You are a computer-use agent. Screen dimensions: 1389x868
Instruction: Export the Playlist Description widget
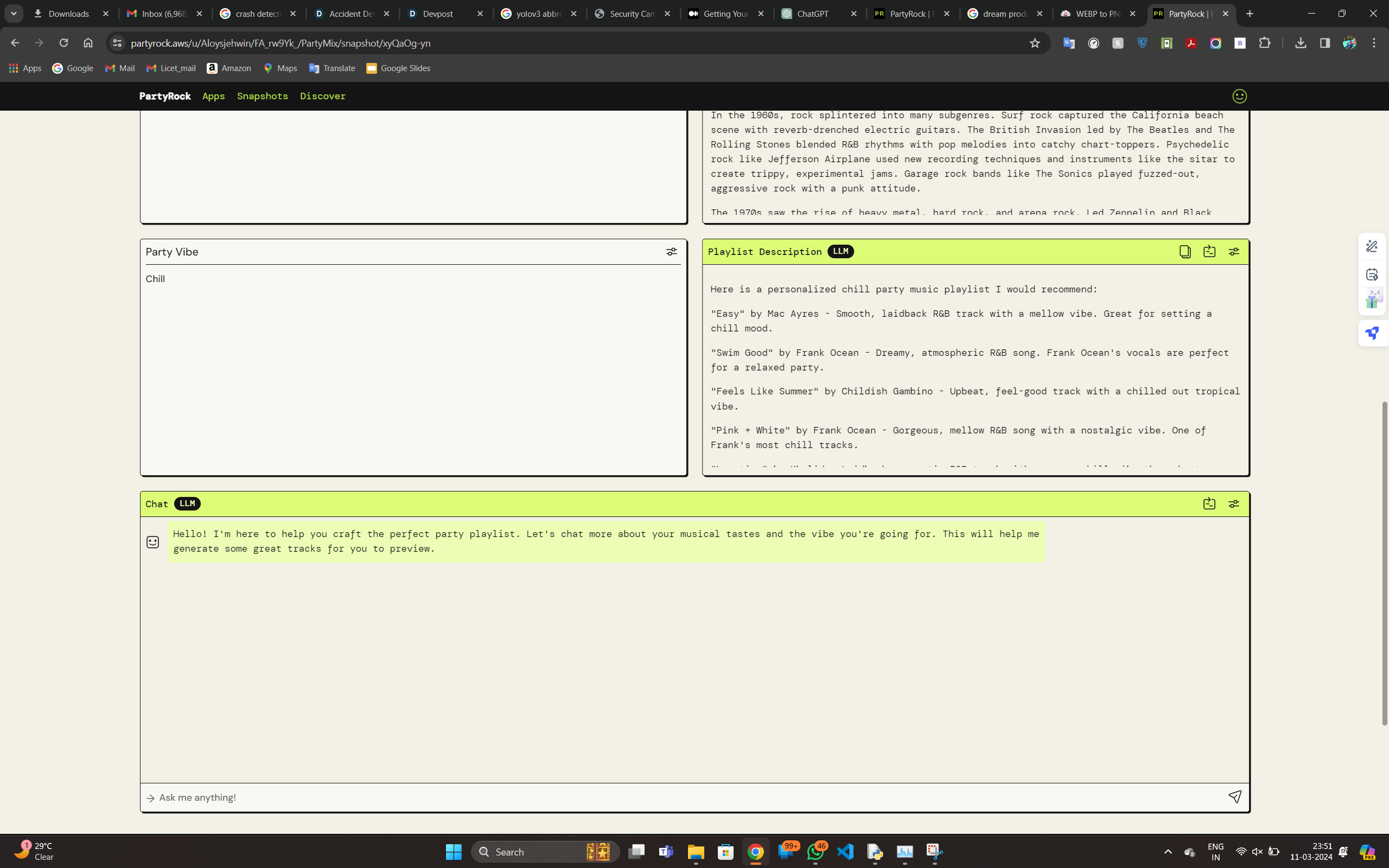tap(1209, 251)
